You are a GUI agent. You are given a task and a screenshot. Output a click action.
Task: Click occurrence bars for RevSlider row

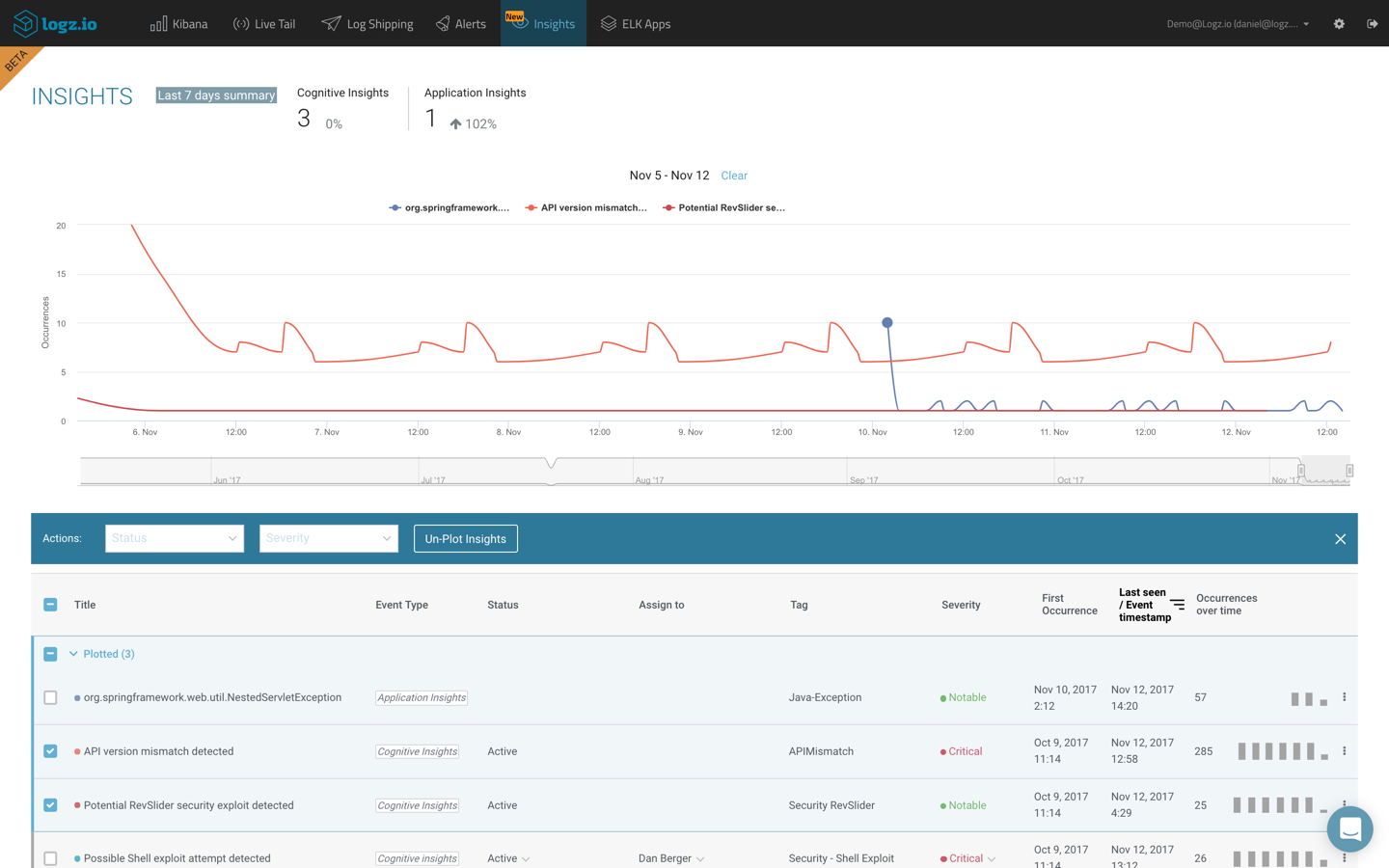[1280, 805]
